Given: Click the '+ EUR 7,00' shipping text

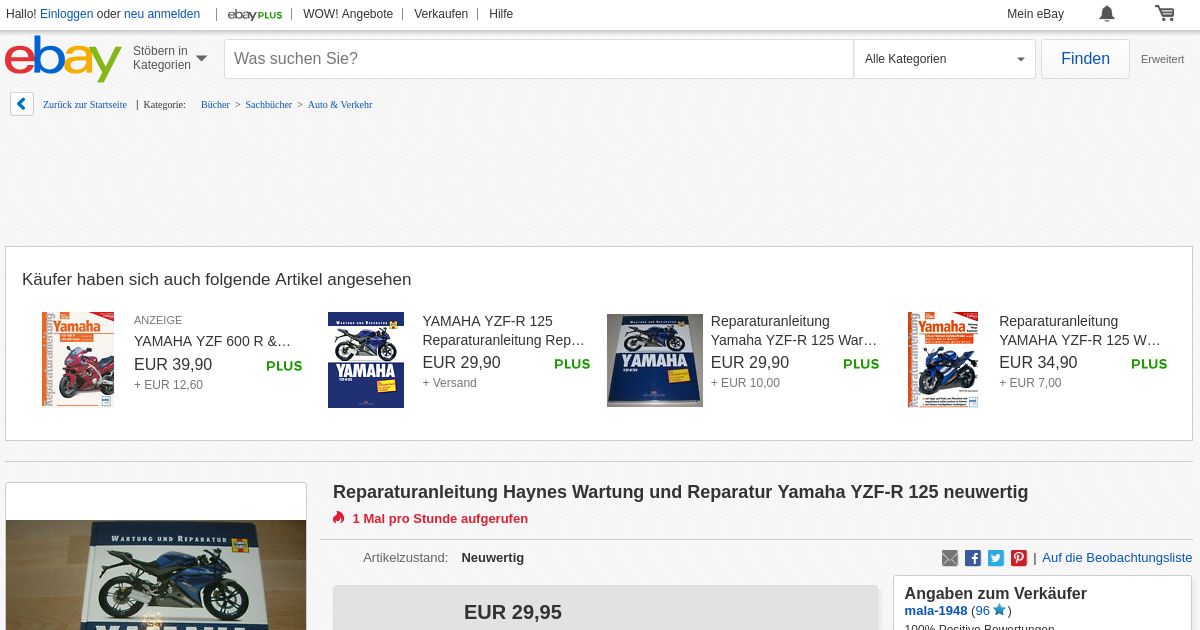Looking at the screenshot, I should click(x=1030, y=383).
